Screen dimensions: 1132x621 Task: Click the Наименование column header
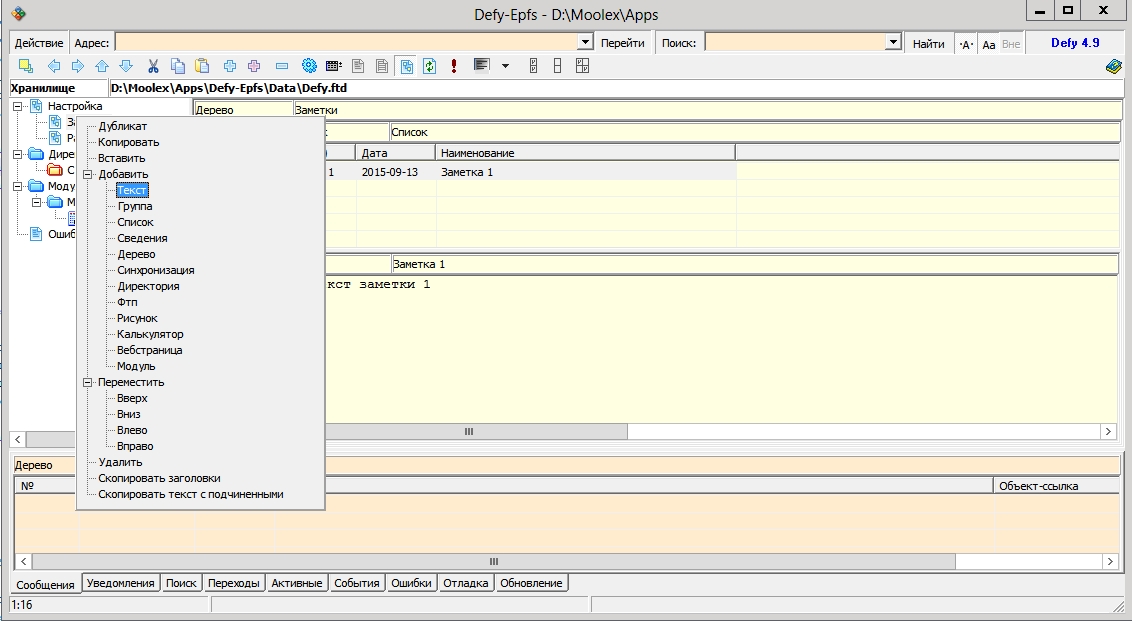pos(585,152)
